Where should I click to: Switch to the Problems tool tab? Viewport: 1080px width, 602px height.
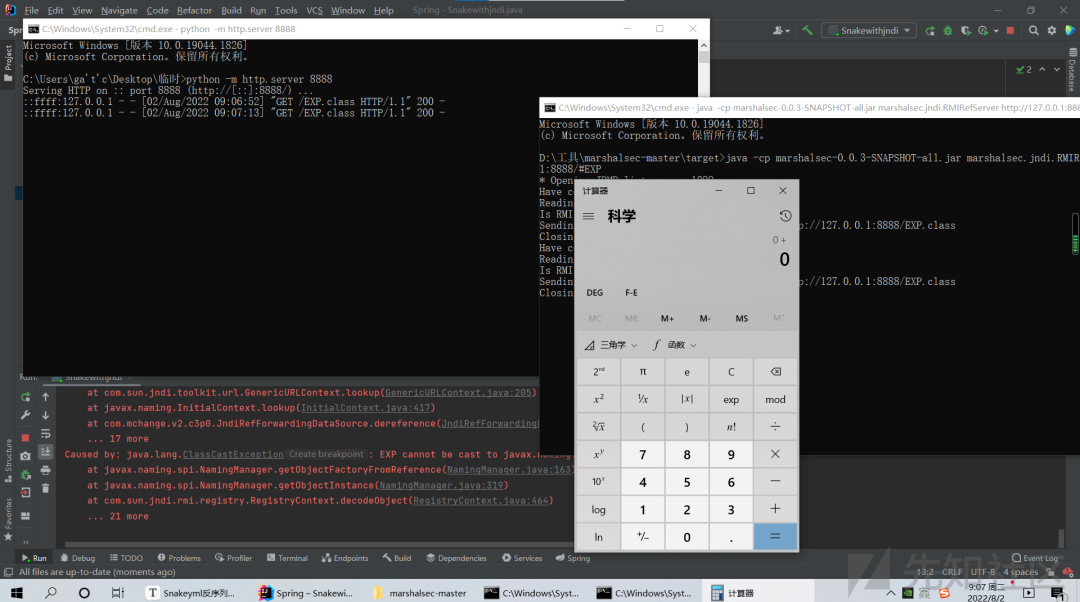pos(179,558)
